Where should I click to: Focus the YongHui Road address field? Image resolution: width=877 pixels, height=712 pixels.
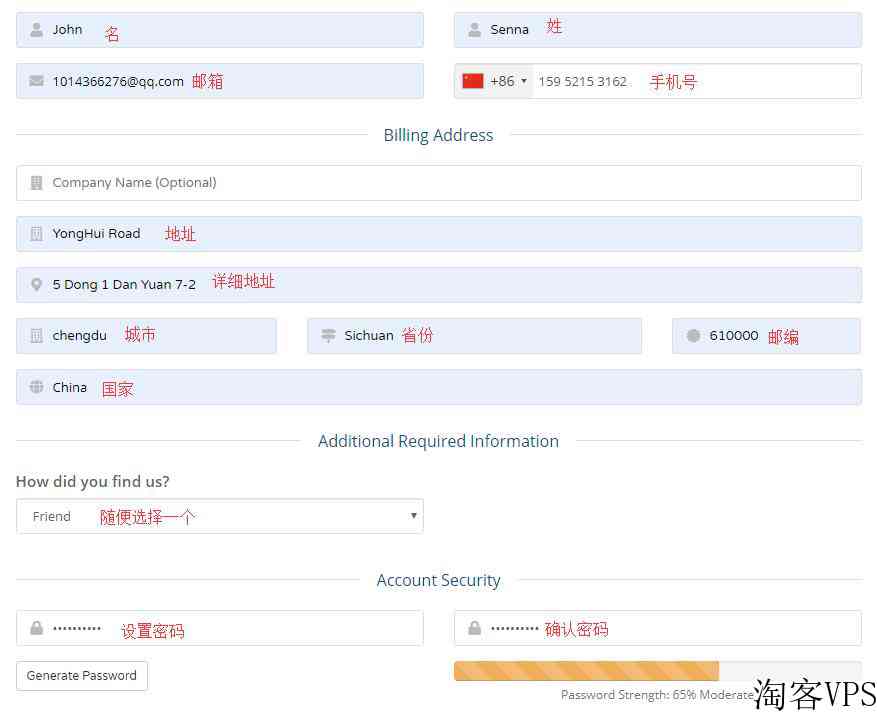438,234
